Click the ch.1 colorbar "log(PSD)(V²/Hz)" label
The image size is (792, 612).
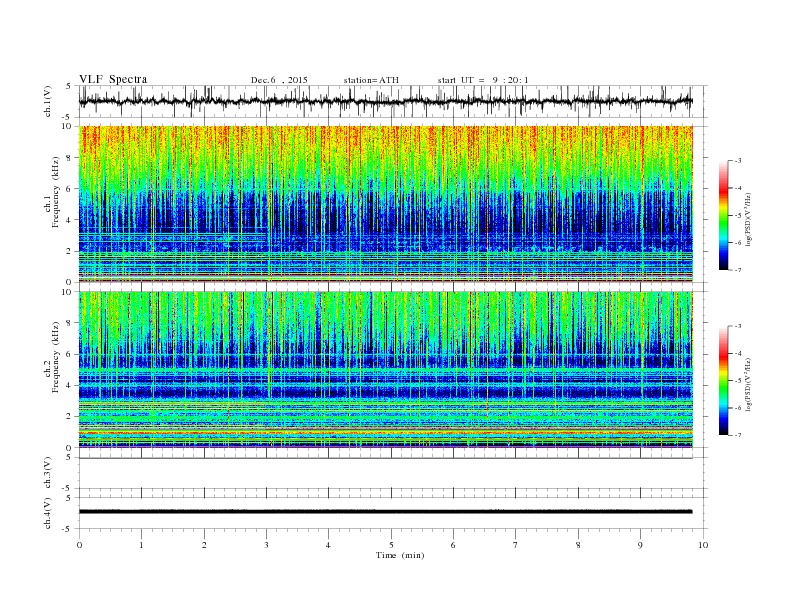click(748, 219)
